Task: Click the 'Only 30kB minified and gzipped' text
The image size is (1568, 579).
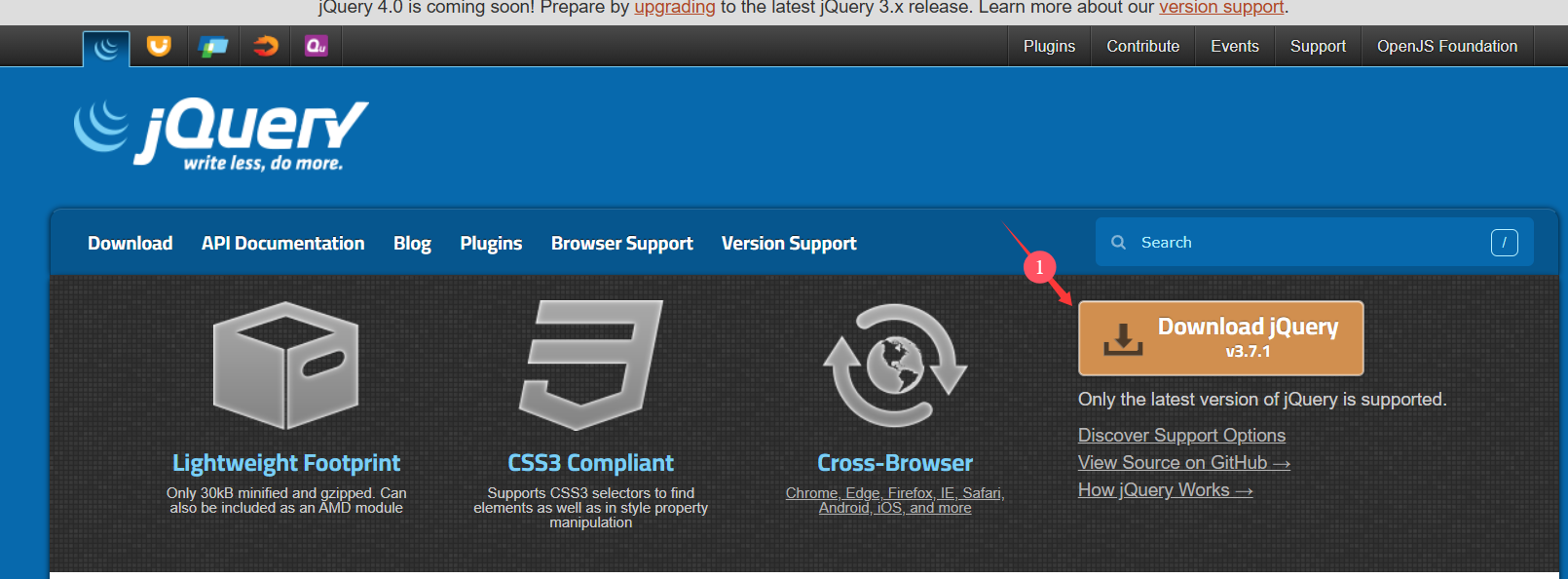Action: [x=286, y=500]
